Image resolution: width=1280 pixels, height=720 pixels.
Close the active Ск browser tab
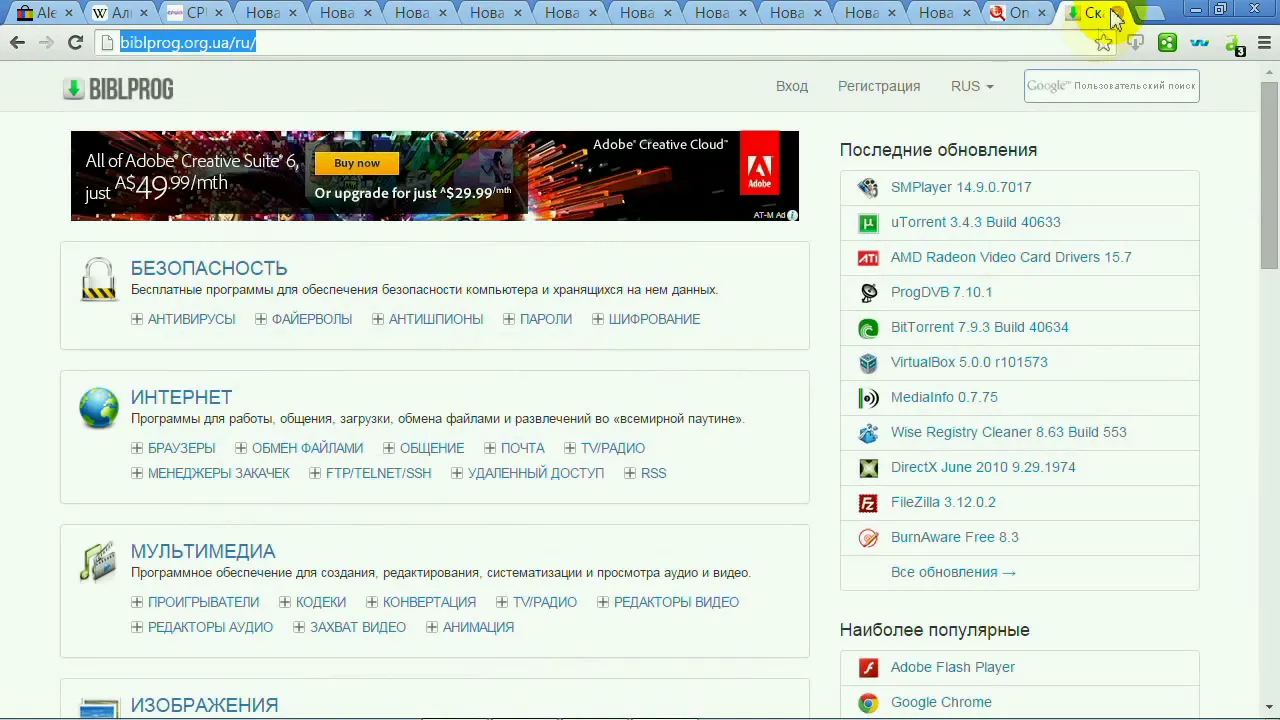tap(1116, 13)
